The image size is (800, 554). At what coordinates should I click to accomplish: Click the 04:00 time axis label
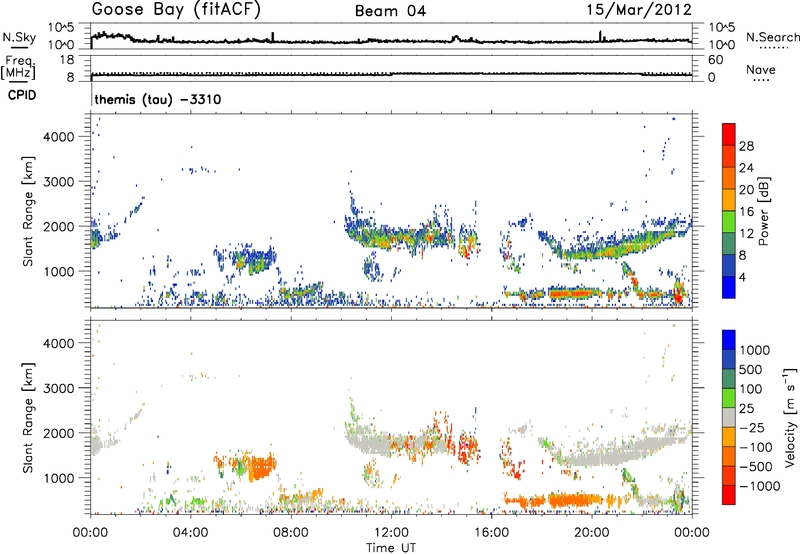click(190, 533)
